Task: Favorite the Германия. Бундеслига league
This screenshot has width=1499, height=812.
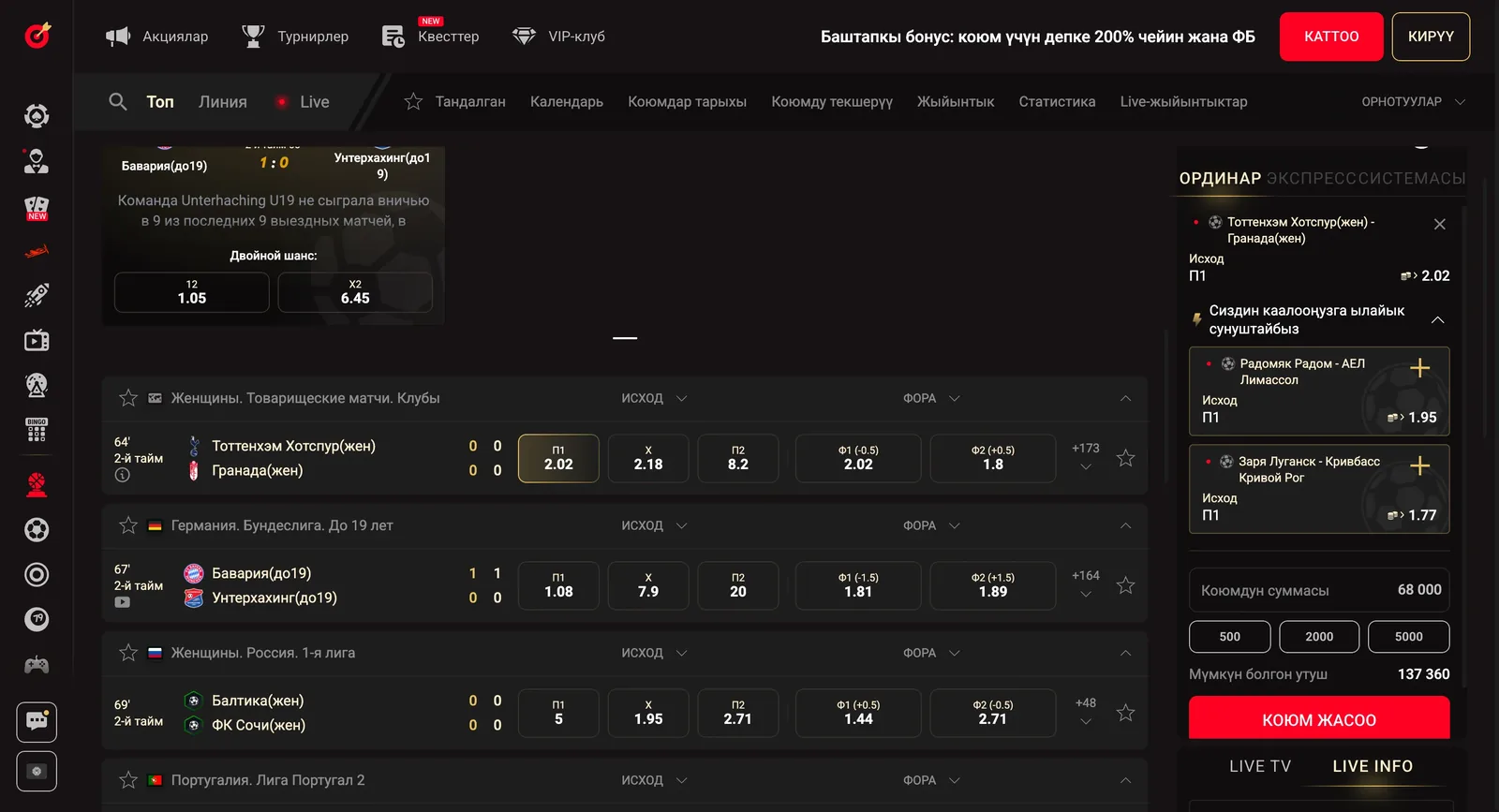Action: coord(128,525)
